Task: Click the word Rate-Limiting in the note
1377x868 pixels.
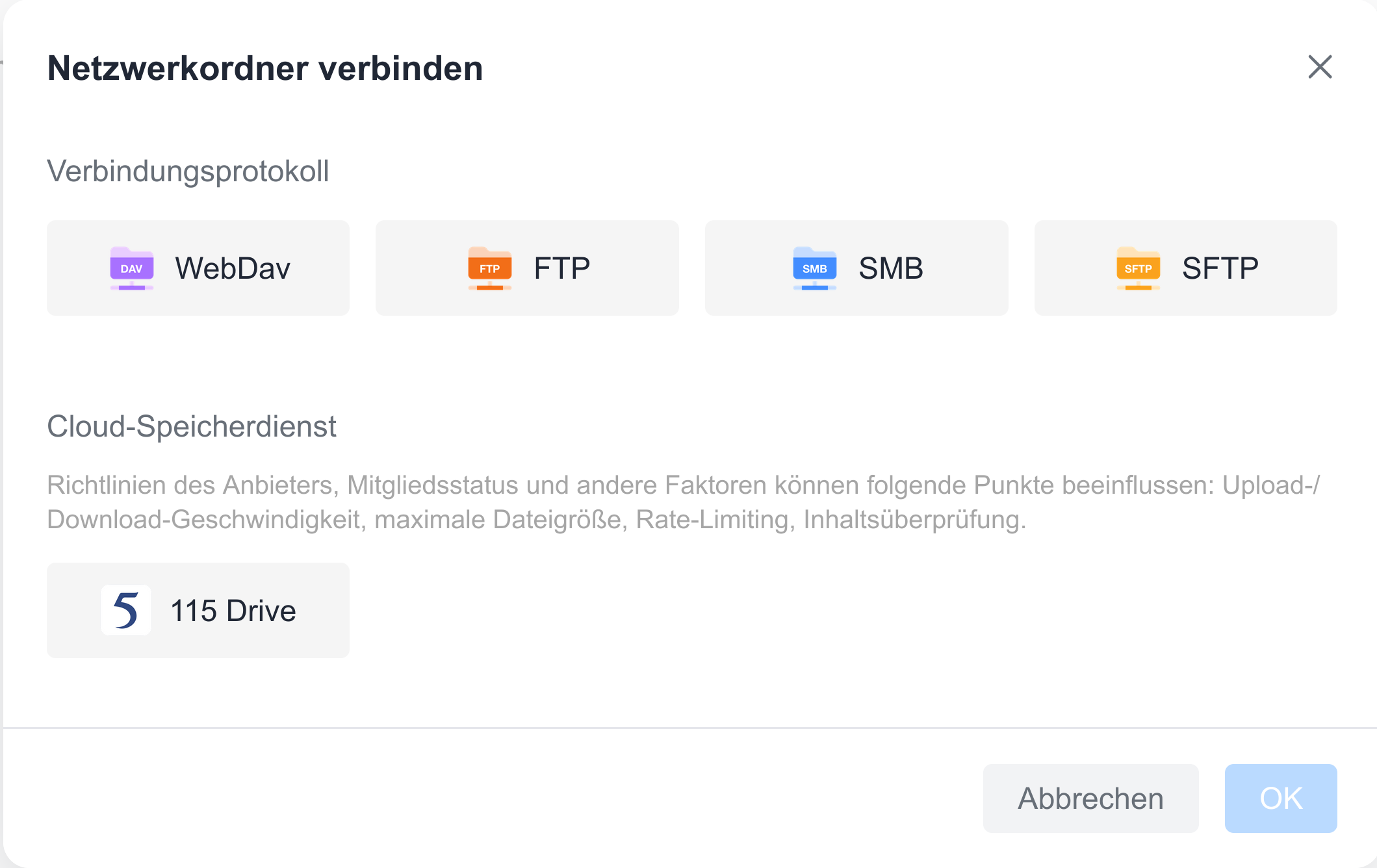Action: click(712, 520)
